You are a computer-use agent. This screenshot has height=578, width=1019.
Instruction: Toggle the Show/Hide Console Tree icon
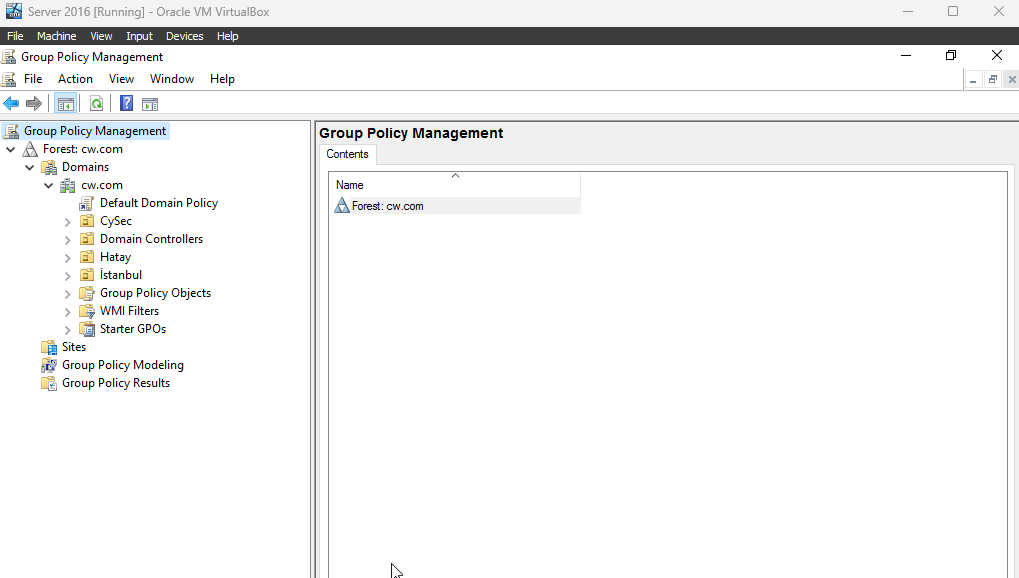coord(66,103)
